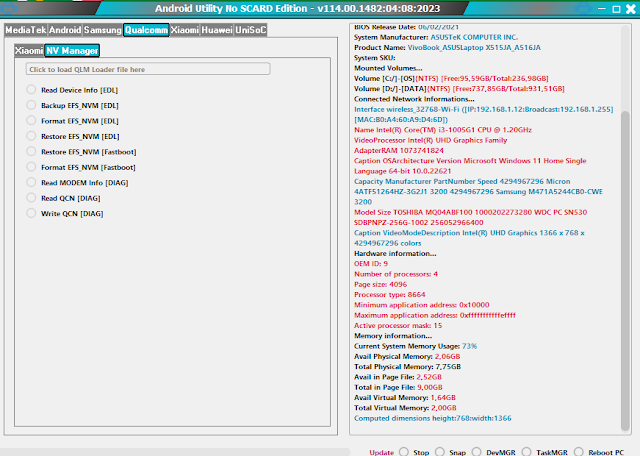Screen dimensions: 640x456
Task: Click 'Computed dimensions height:768:width:1366' line
Action: pyautogui.click(x=433, y=418)
